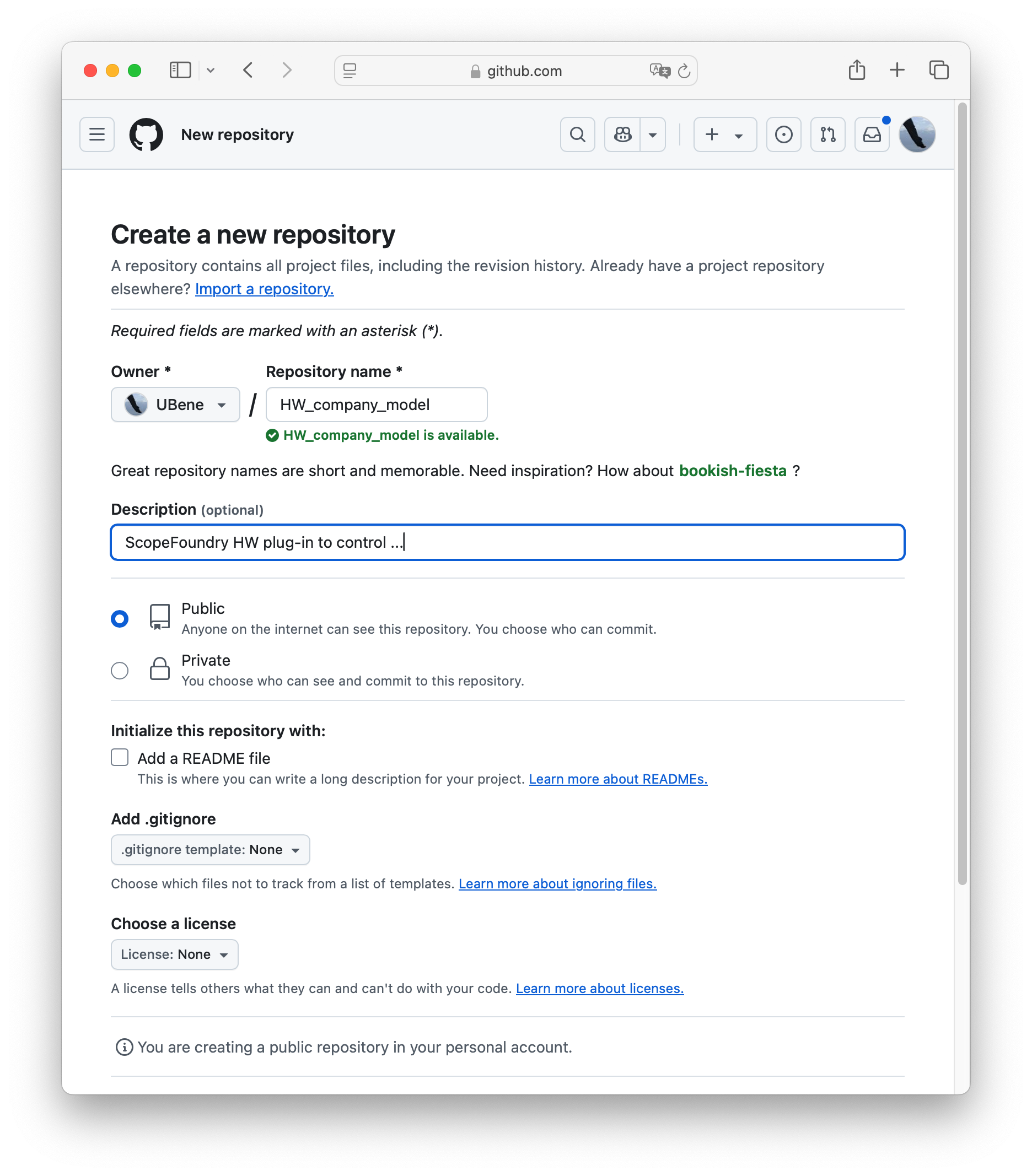Click the page vertical scrollbar

tap(961, 493)
